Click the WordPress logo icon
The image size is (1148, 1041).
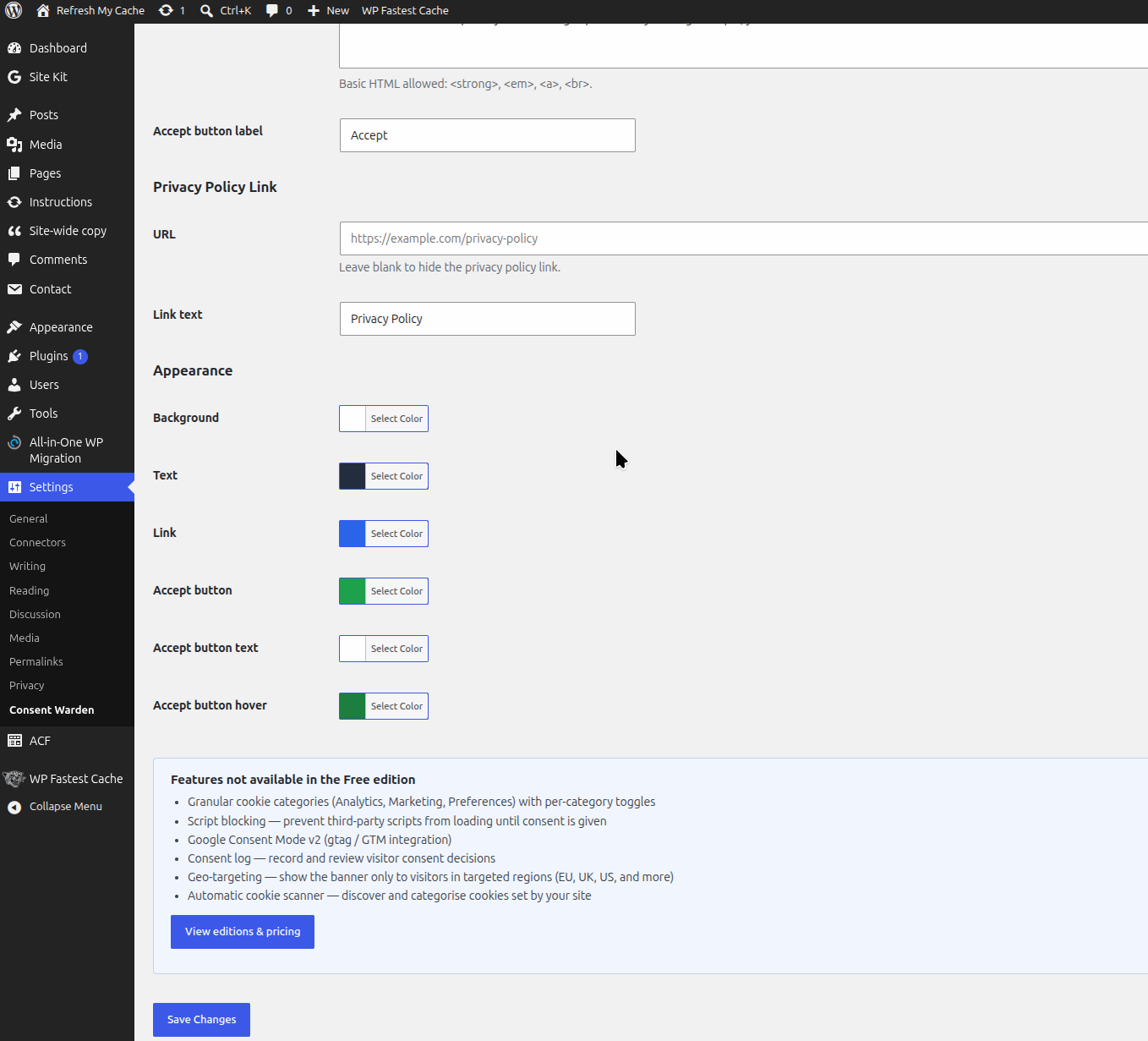pos(14,10)
